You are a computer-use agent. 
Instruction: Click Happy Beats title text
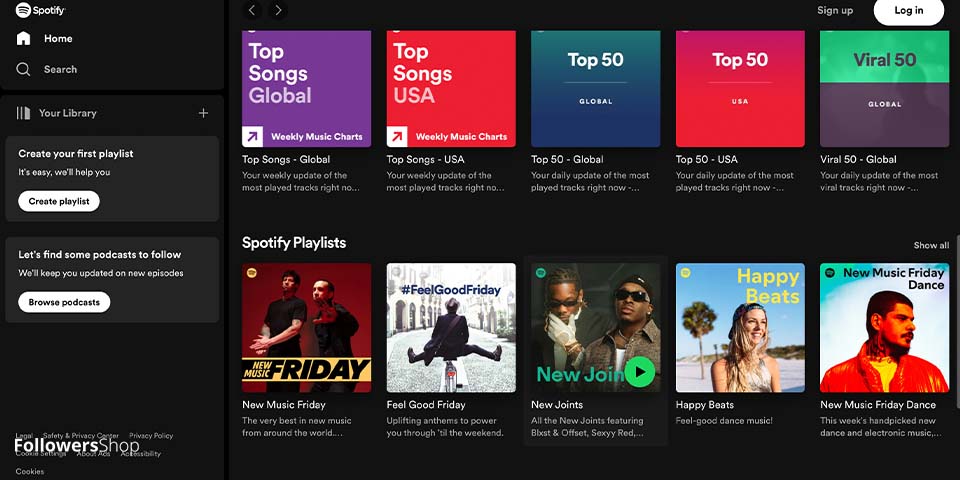(x=705, y=405)
